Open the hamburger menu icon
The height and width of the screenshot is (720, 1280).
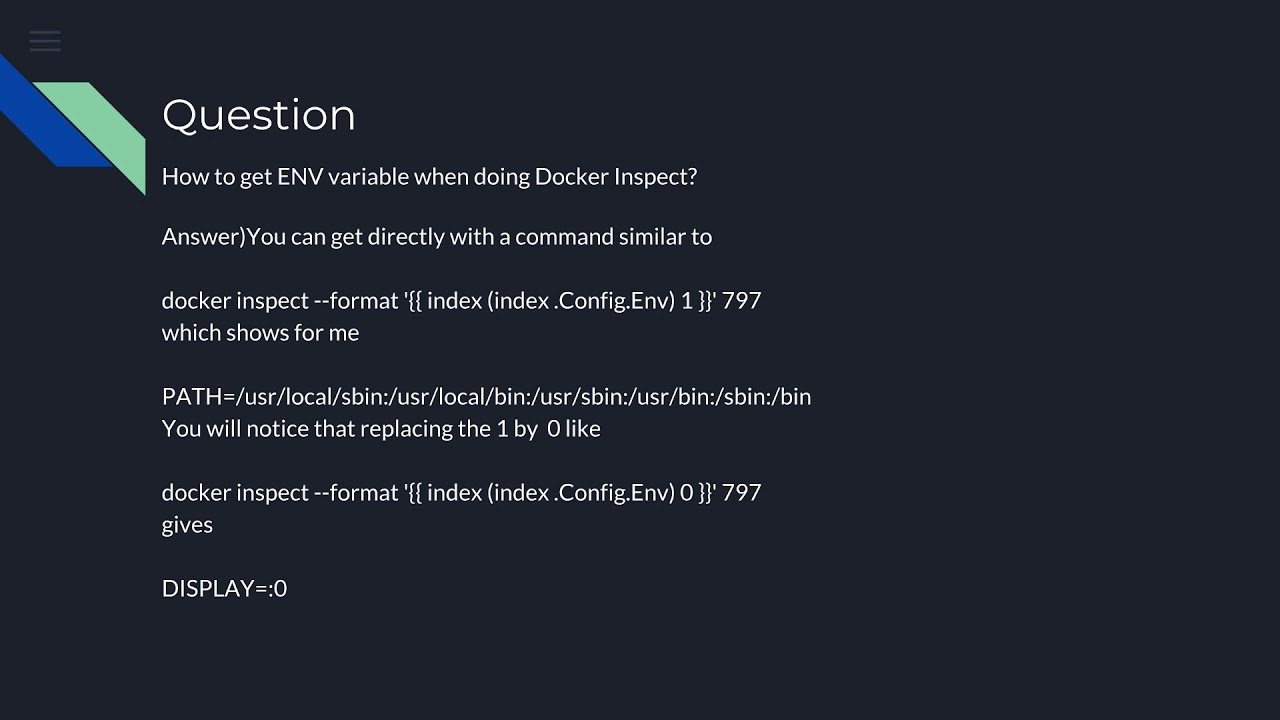pyautogui.click(x=45, y=41)
